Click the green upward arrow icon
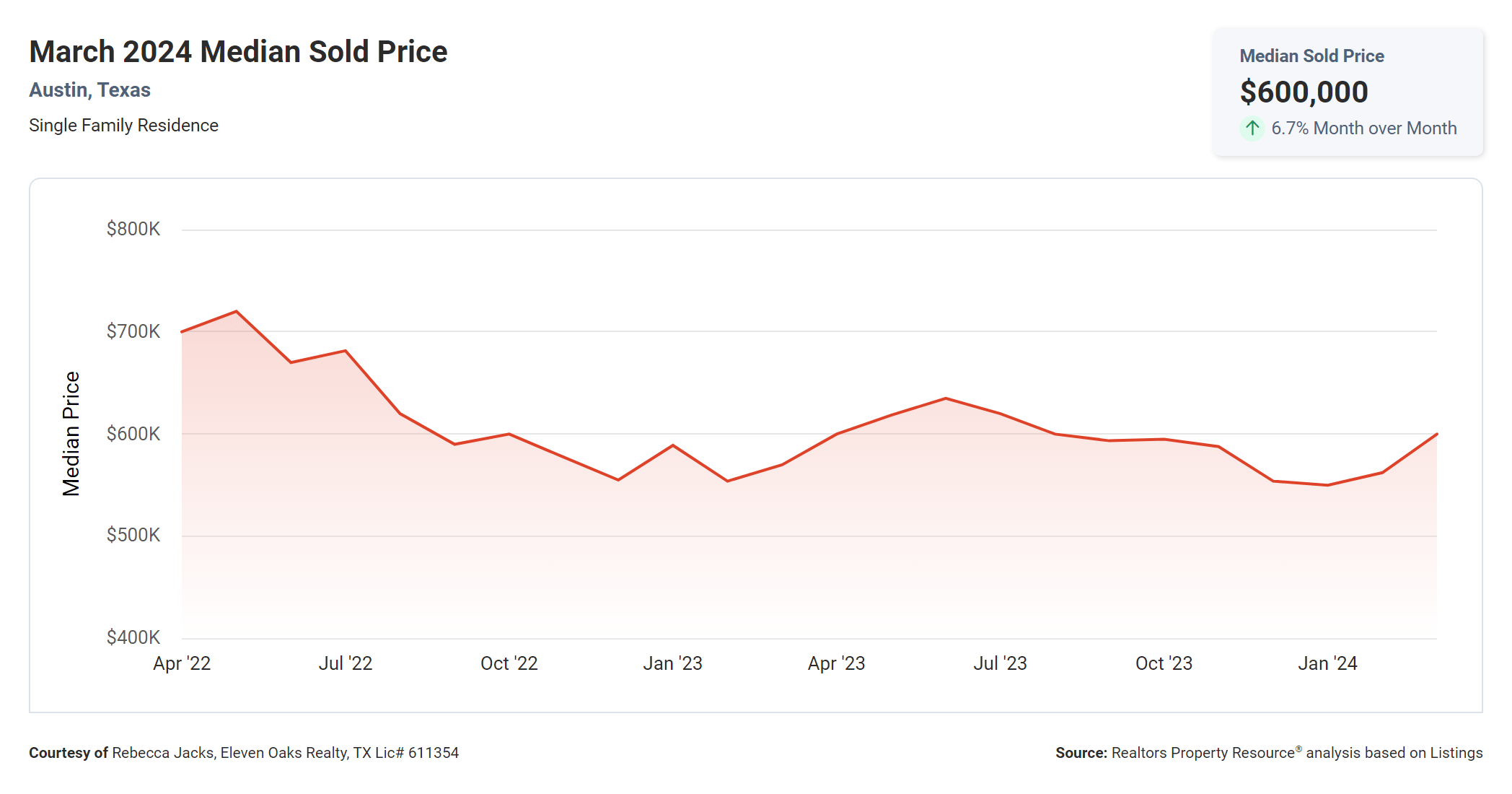Viewport: 1512px width, 794px height. [x=1252, y=128]
